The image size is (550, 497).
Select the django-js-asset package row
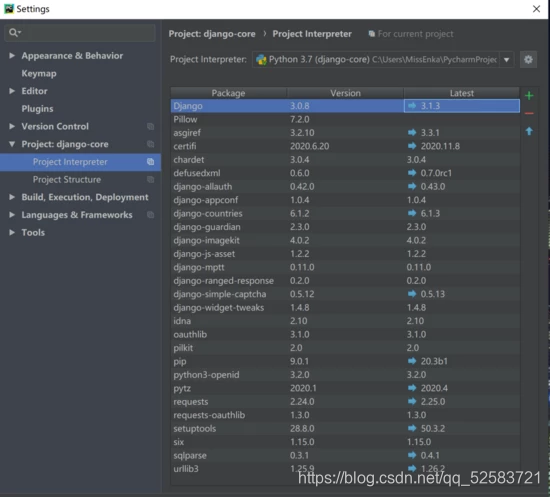345,254
